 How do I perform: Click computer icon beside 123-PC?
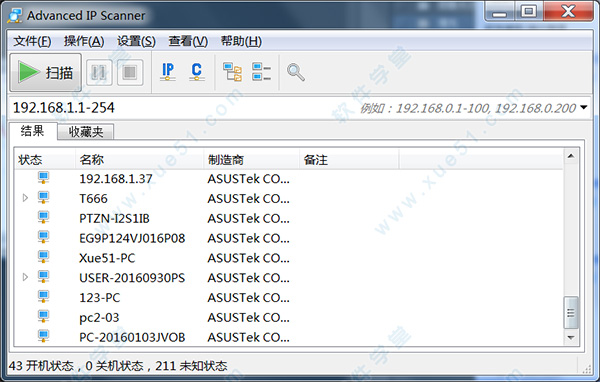tap(43, 297)
